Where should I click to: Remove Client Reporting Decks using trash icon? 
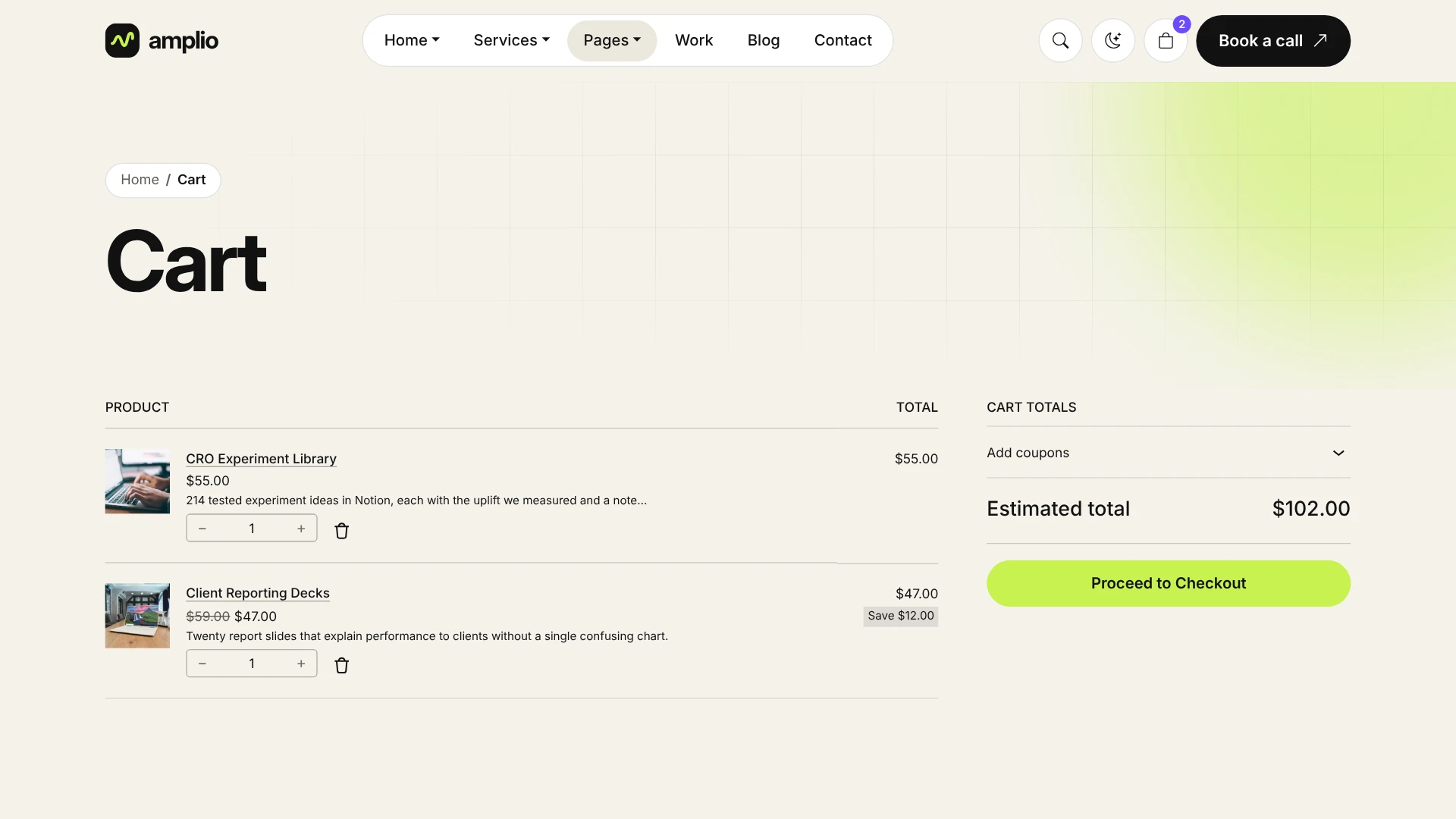pos(342,665)
